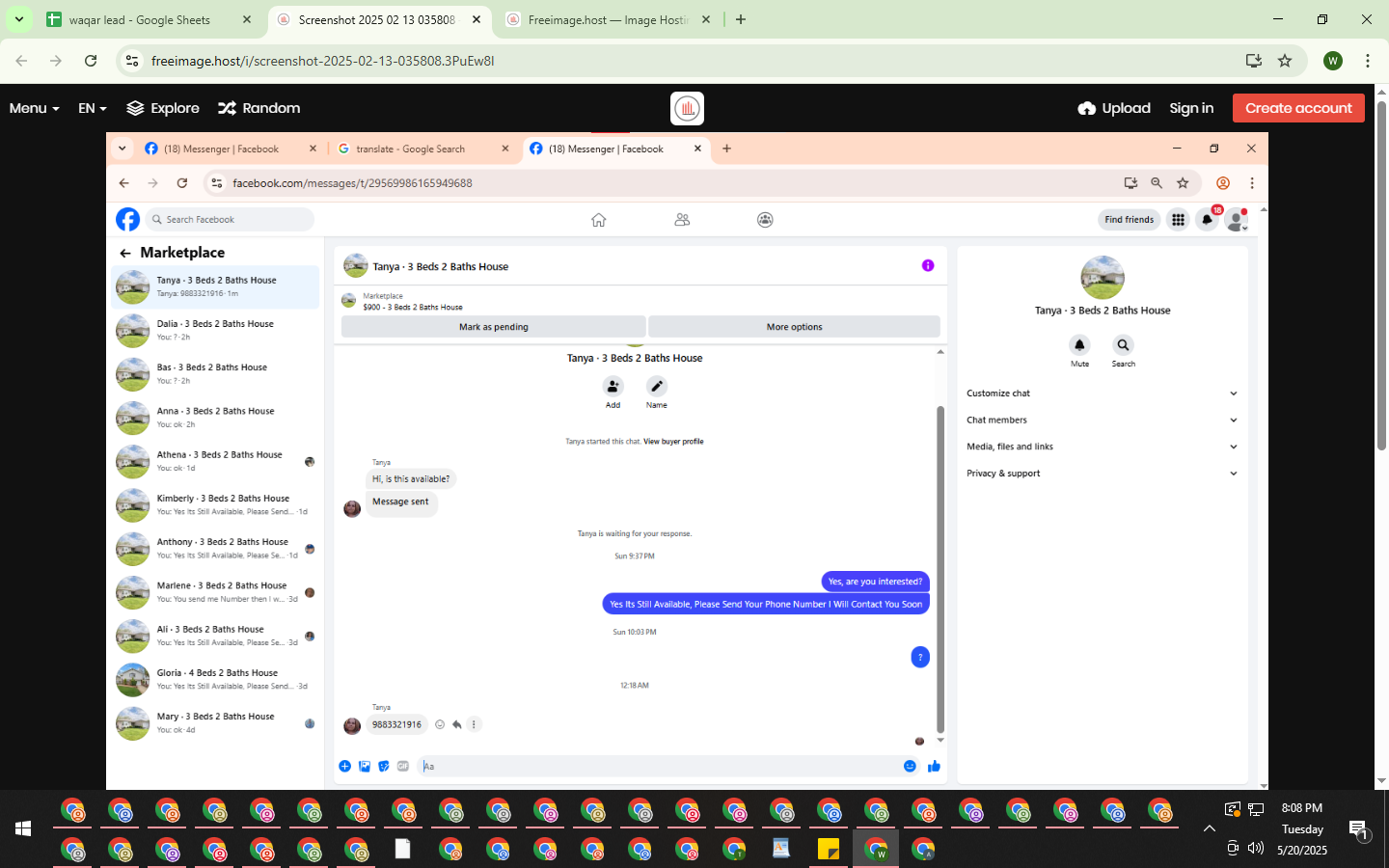The image size is (1389, 868).
Task: Click the attach photo icon in composer
Action: tap(365, 766)
